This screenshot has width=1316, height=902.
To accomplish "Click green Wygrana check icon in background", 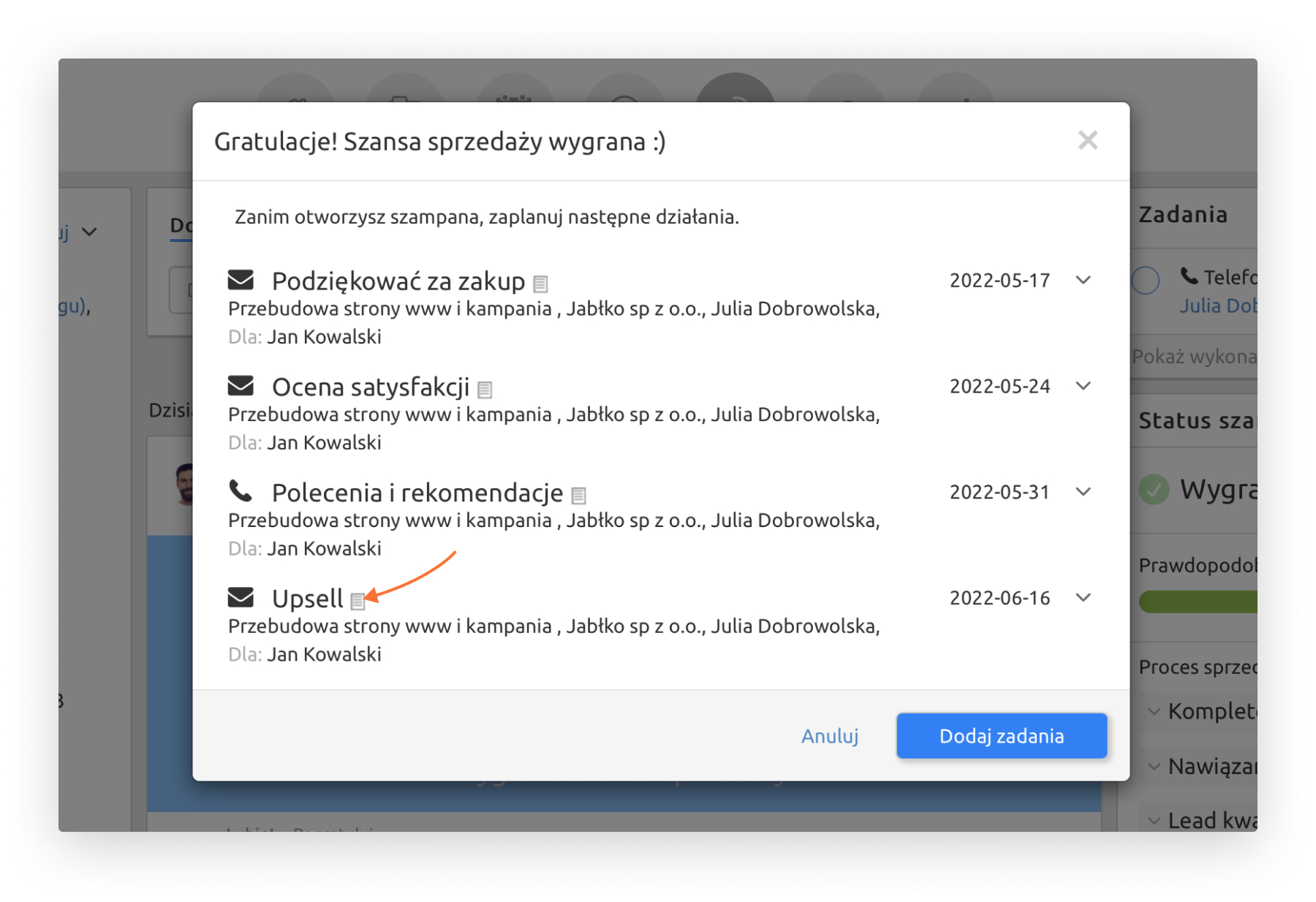I will (x=1154, y=490).
